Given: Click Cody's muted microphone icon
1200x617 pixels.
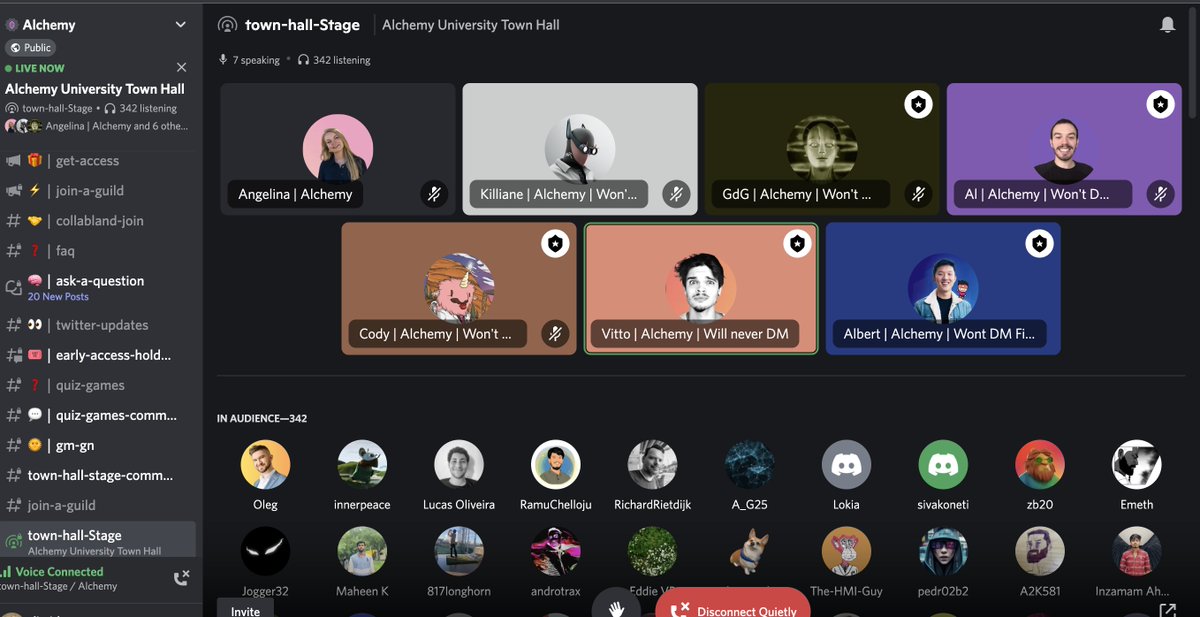Looking at the screenshot, I should pyautogui.click(x=555, y=333).
